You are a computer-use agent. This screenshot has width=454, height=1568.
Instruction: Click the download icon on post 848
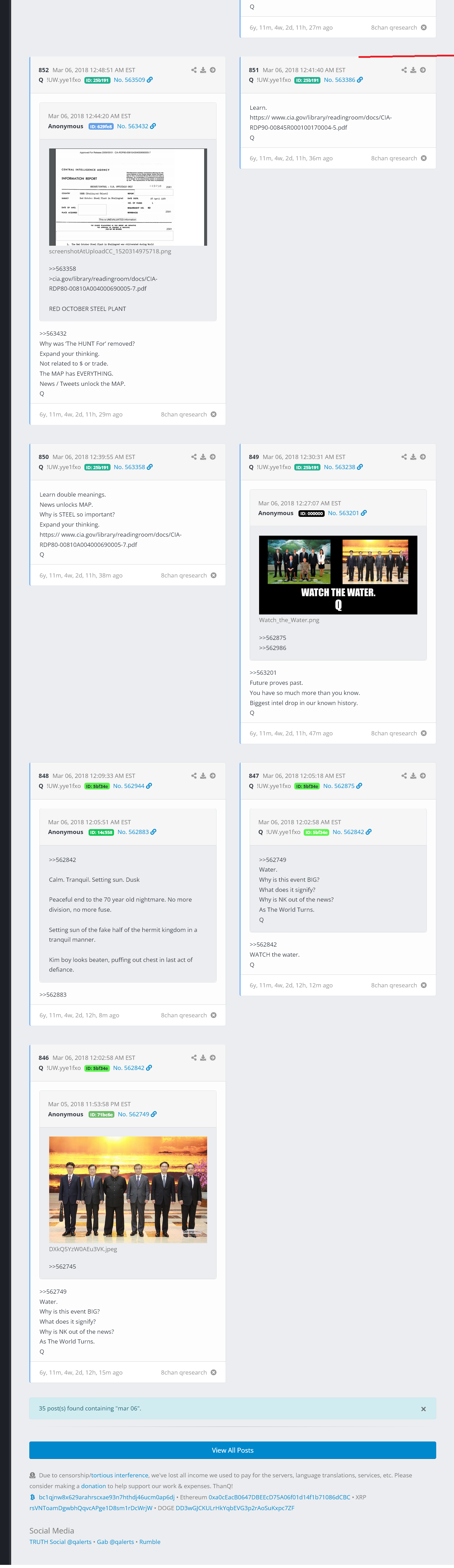pyautogui.click(x=203, y=775)
